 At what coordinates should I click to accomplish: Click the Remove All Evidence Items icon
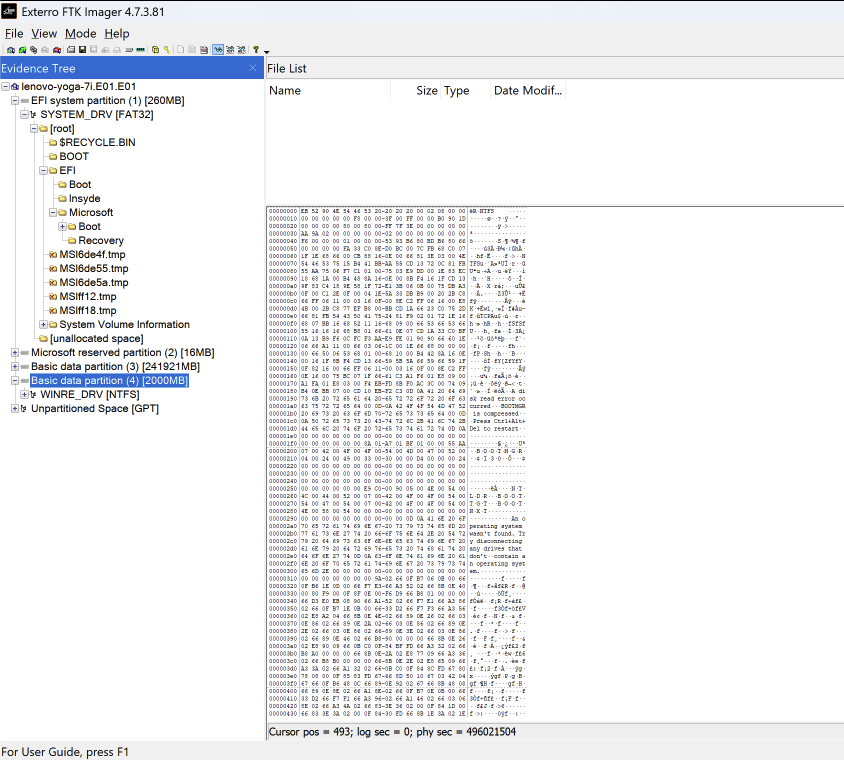click(57, 50)
